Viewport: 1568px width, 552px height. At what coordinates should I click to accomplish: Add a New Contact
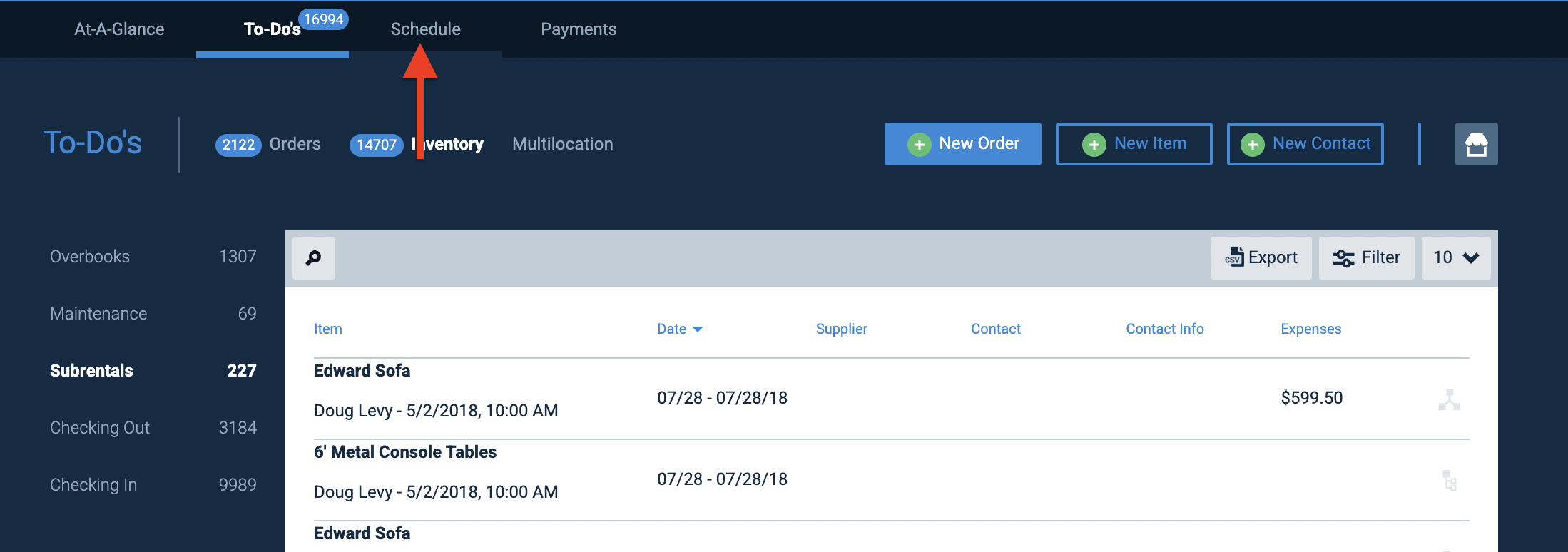[1305, 144]
